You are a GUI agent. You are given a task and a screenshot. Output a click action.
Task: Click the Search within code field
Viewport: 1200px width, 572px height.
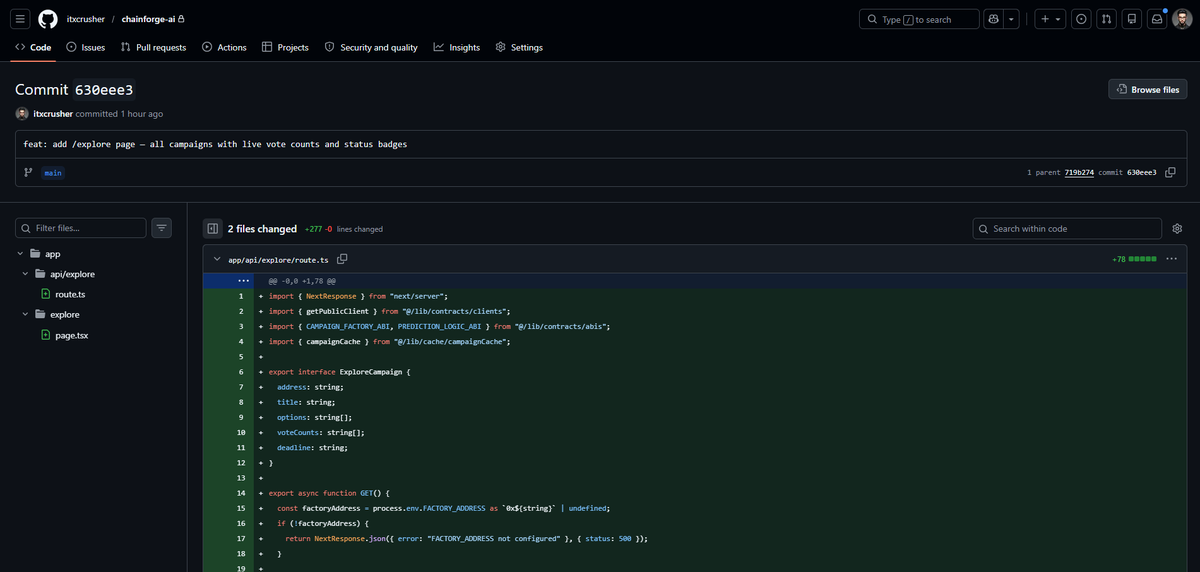pos(1067,228)
